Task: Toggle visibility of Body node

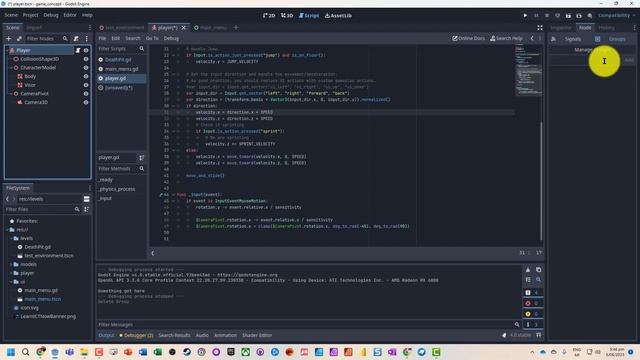Action: tap(86, 76)
